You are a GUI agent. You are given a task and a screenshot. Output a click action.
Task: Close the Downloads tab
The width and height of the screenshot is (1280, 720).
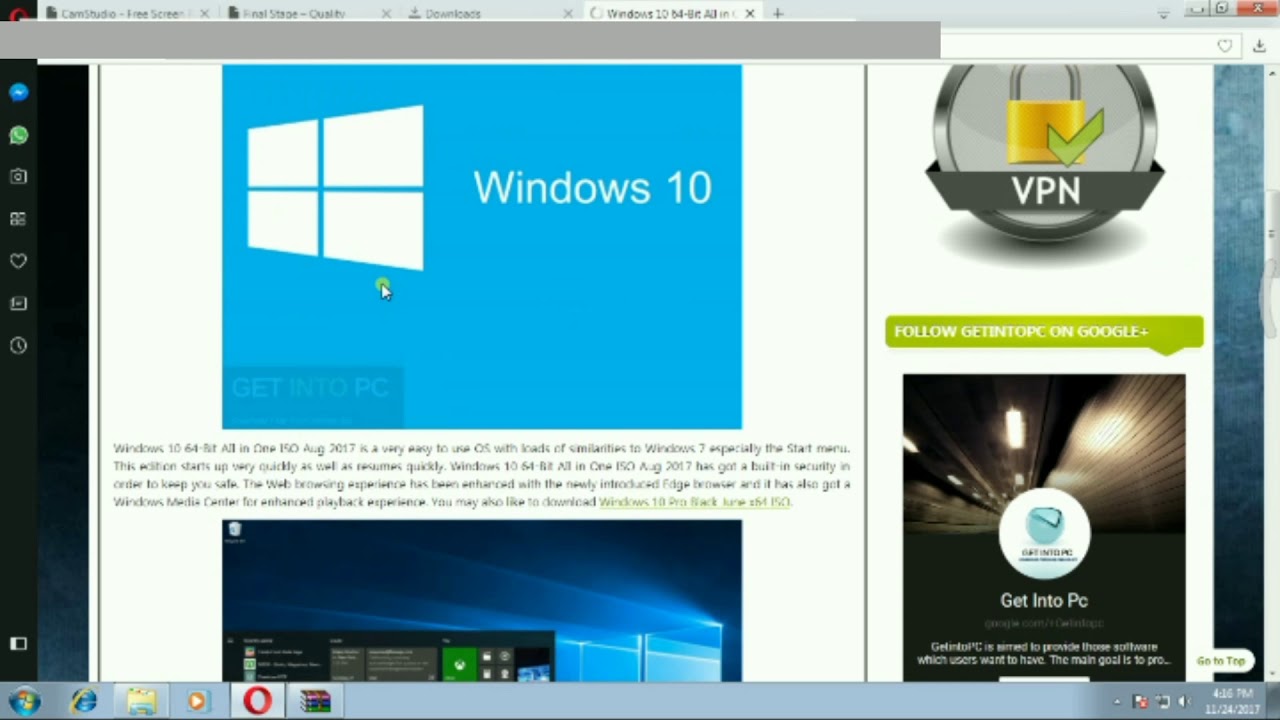568,14
